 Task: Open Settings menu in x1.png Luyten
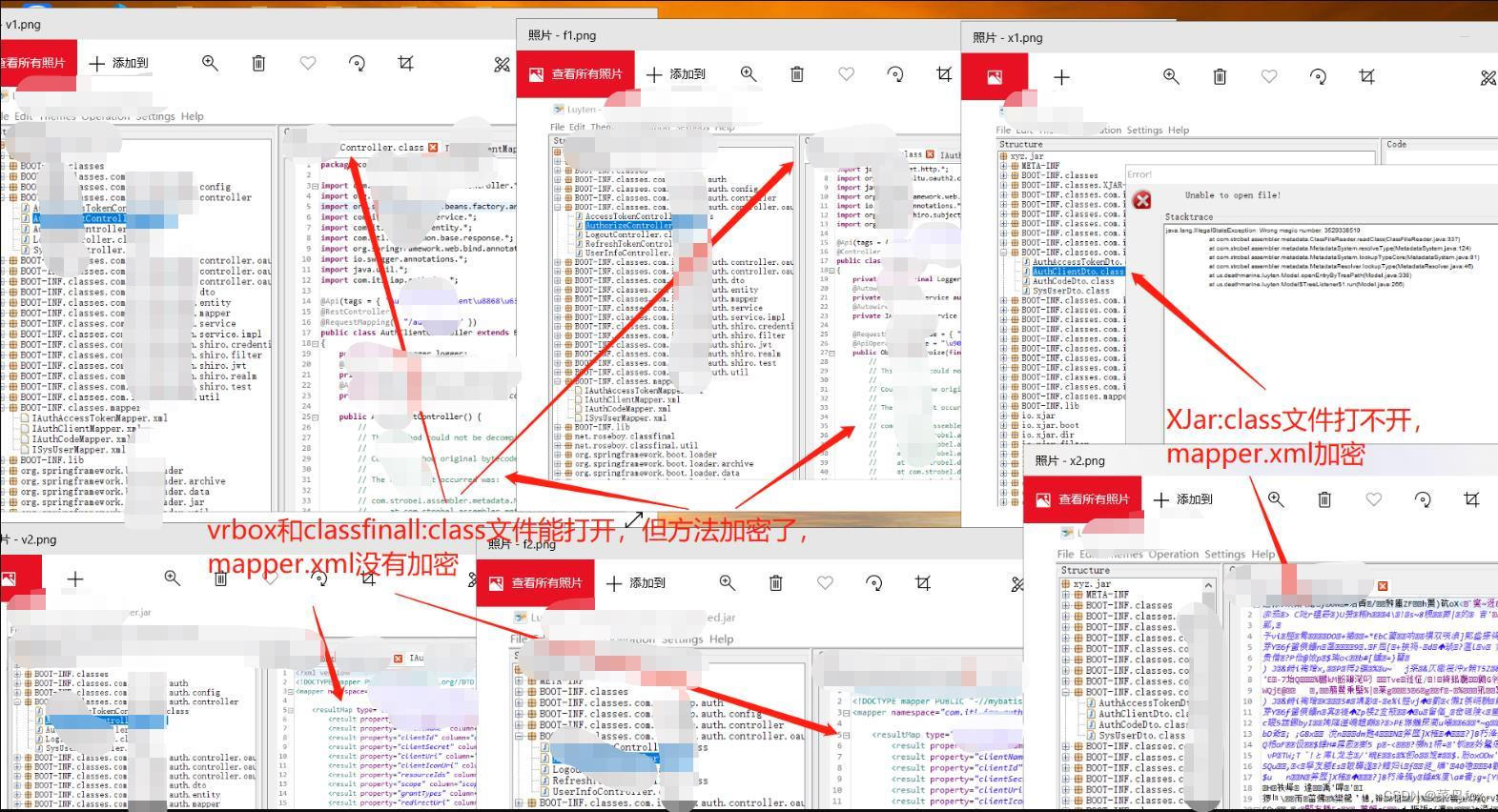[x=1144, y=131]
